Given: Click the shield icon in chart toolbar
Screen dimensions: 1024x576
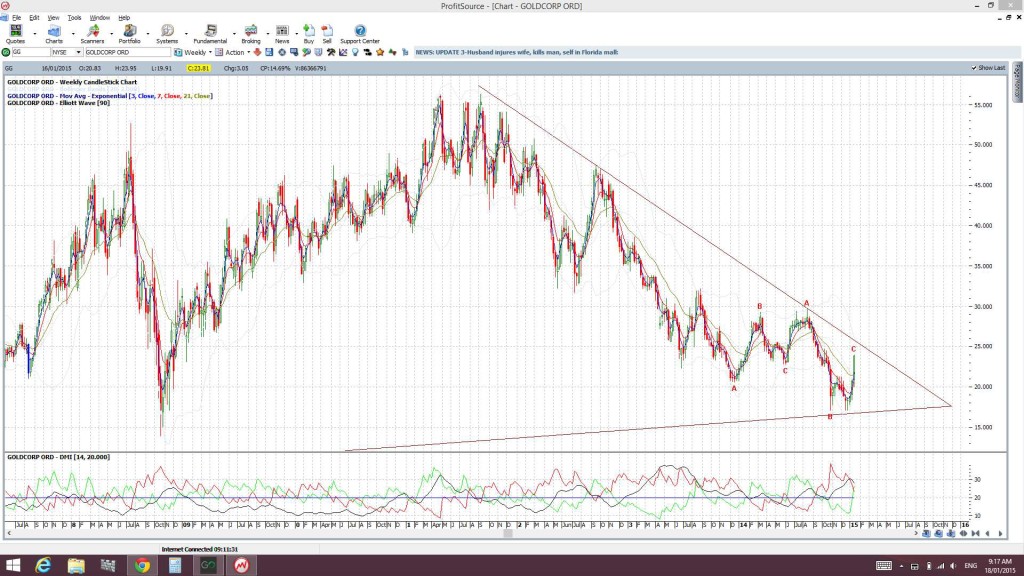Looking at the screenshot, I should coord(319,52).
